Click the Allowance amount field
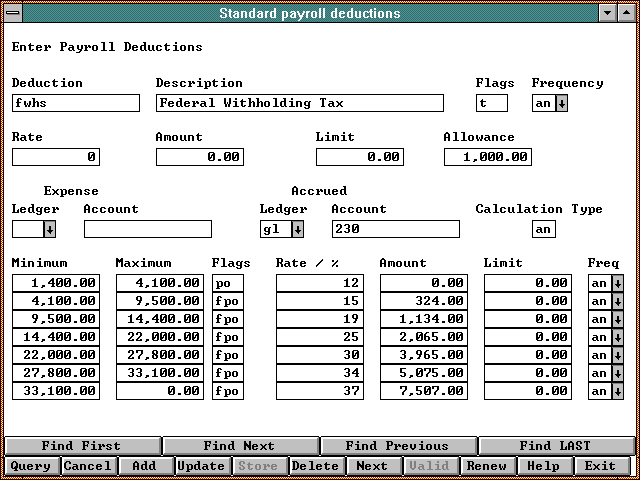The image size is (640, 480). coord(488,157)
